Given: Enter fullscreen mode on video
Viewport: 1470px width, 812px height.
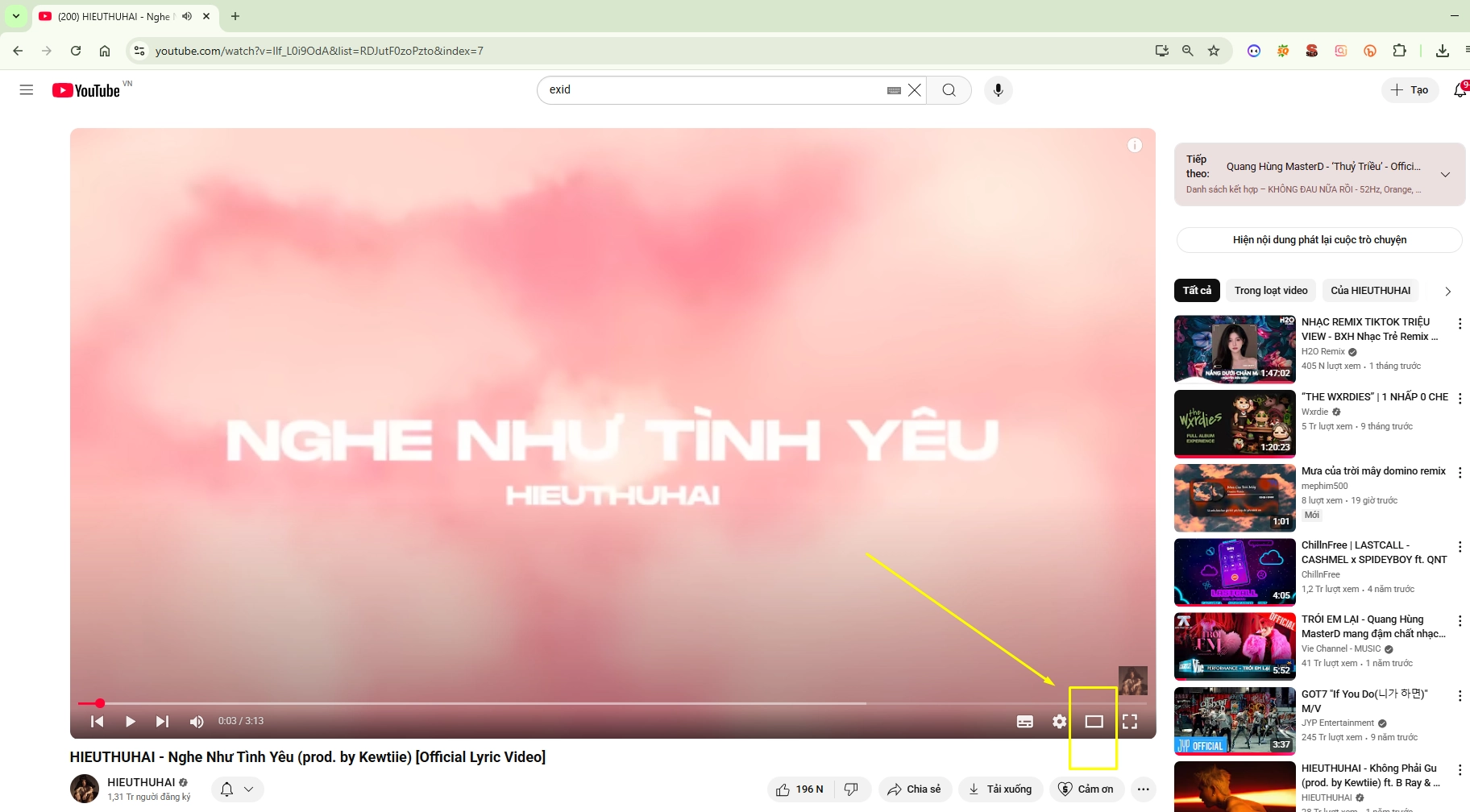Looking at the screenshot, I should (x=1130, y=722).
